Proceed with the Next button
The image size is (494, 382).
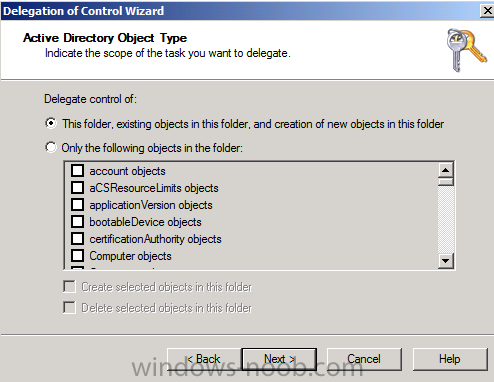(279, 359)
